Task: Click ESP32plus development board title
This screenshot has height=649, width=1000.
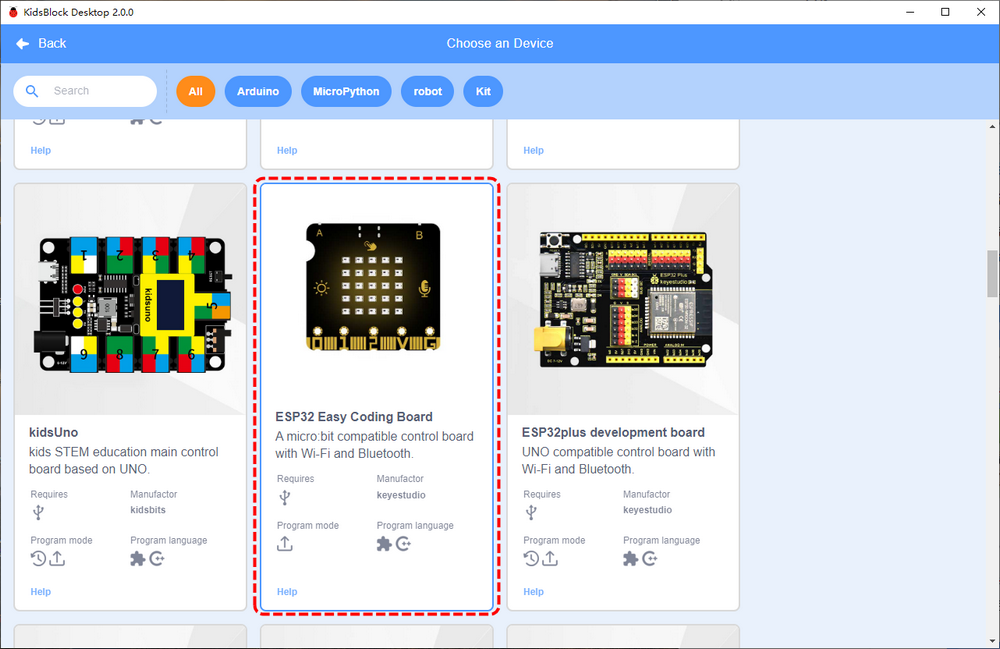Action: point(613,432)
